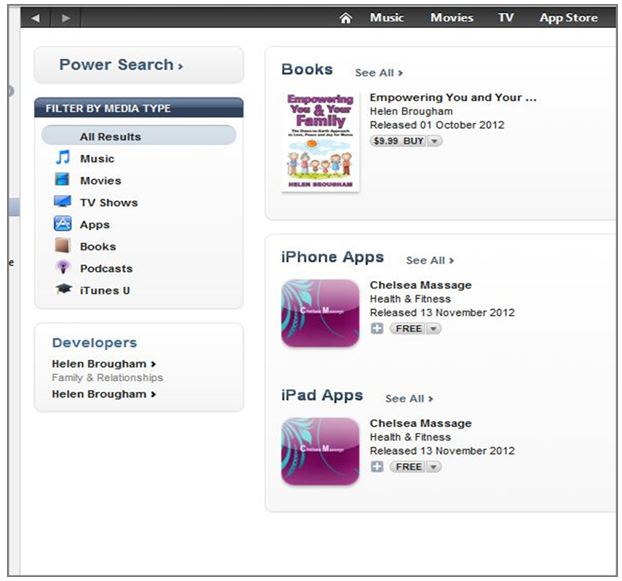Click Released 13 November 2012 in iPad Apps

(x=442, y=451)
